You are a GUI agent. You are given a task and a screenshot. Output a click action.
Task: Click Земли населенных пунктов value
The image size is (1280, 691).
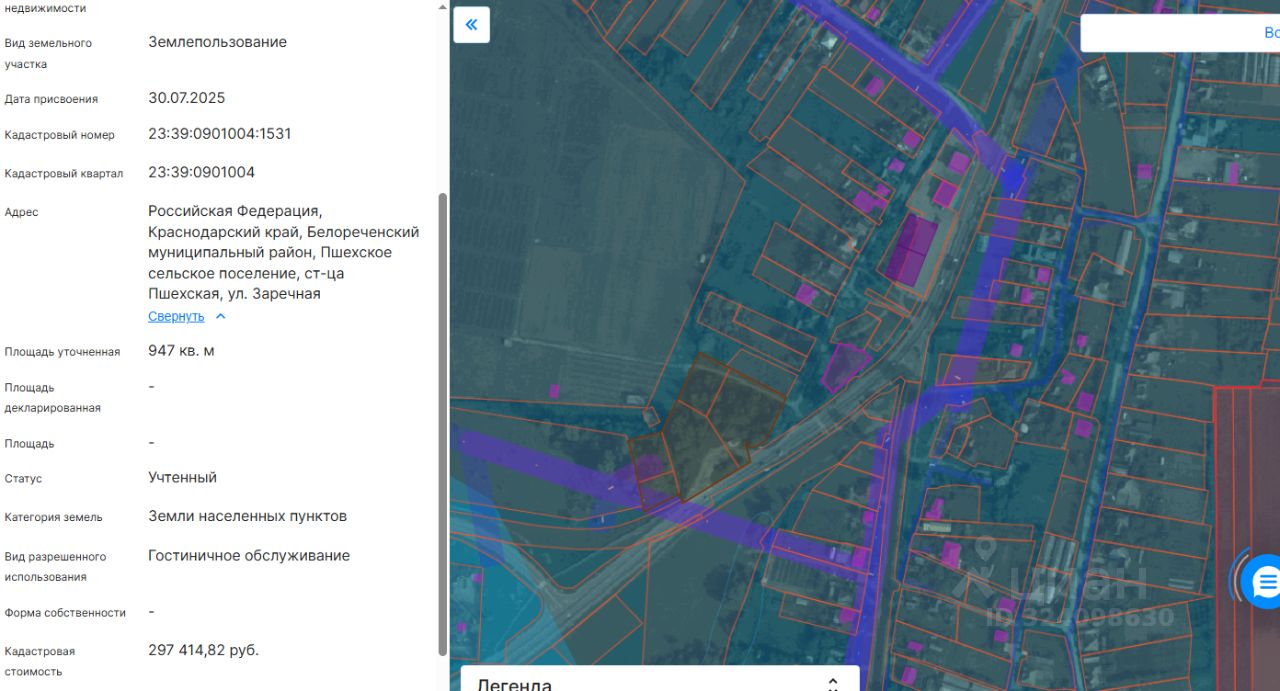[x=247, y=516]
